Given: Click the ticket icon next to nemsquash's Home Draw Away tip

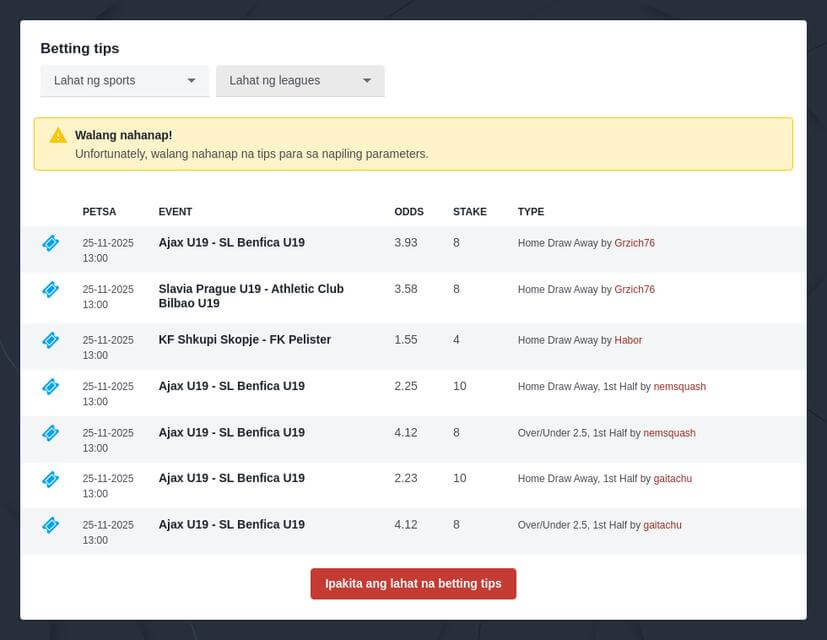Looking at the screenshot, I should point(50,387).
